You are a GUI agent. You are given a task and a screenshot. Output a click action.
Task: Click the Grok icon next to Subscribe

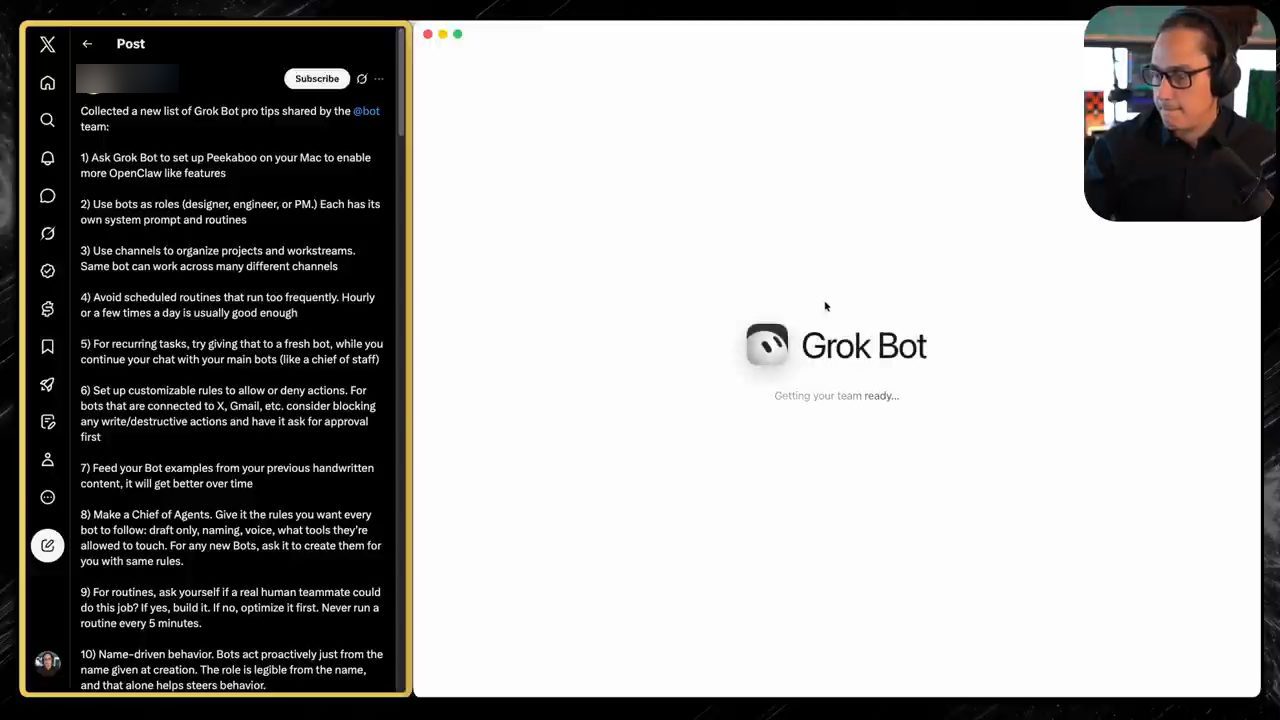[x=362, y=79]
